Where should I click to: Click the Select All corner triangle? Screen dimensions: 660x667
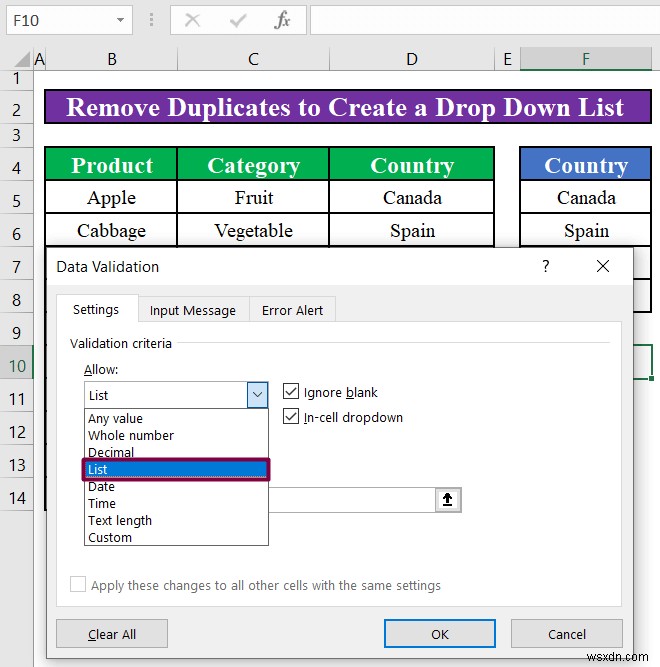click(x=22, y=59)
